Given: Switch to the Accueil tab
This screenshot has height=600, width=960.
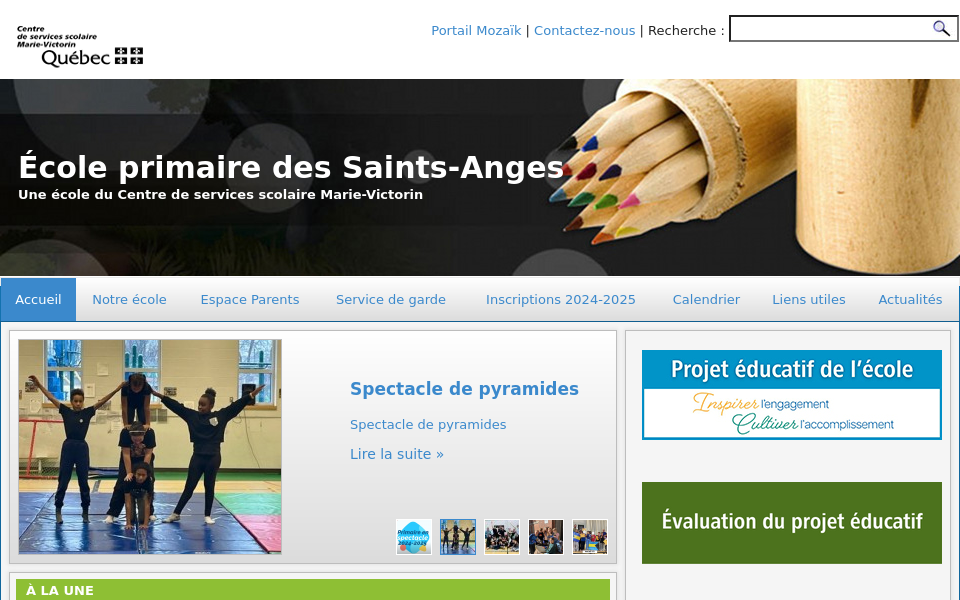Looking at the screenshot, I should point(38,299).
